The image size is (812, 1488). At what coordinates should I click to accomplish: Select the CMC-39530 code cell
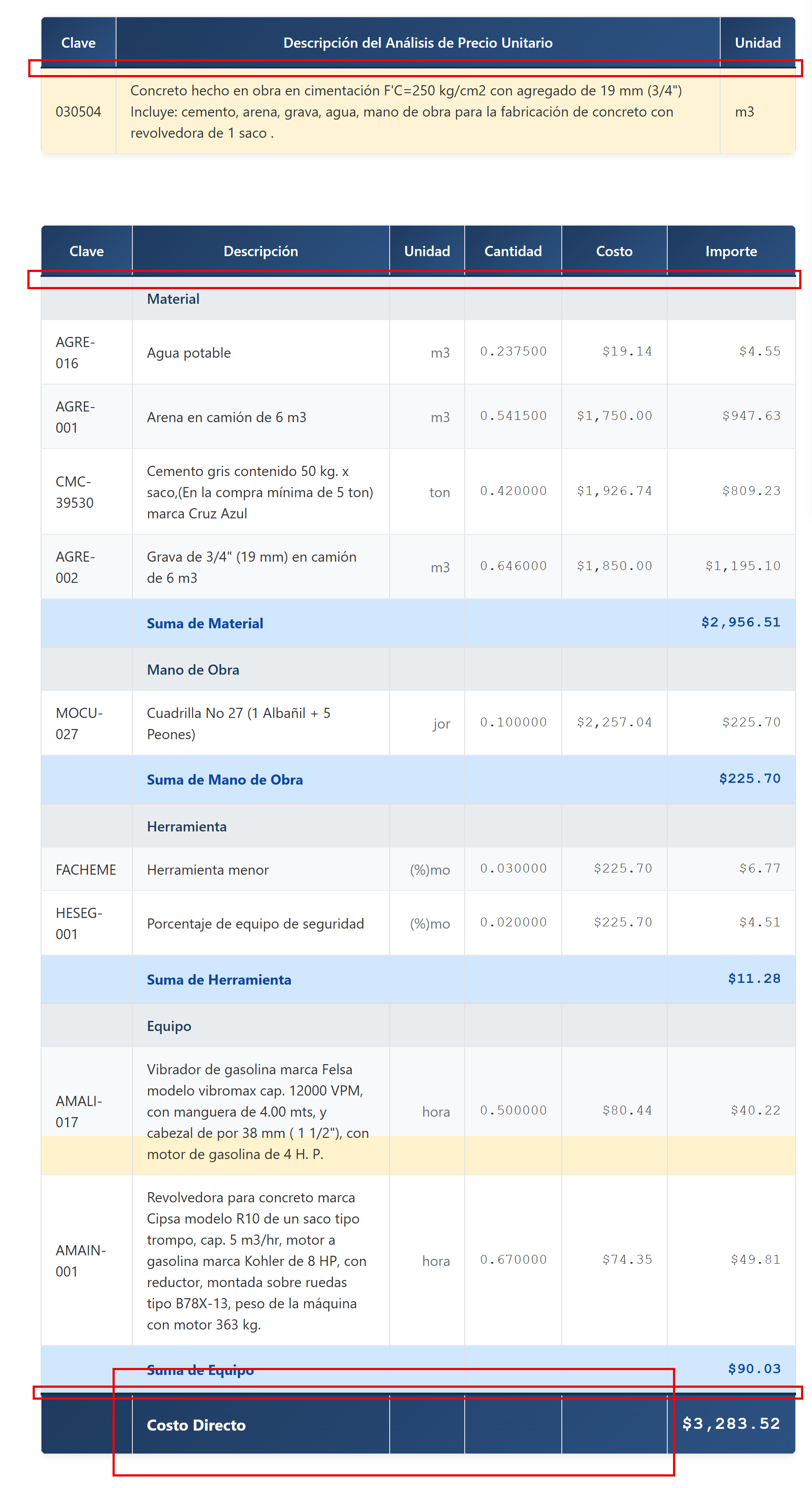pos(75,492)
